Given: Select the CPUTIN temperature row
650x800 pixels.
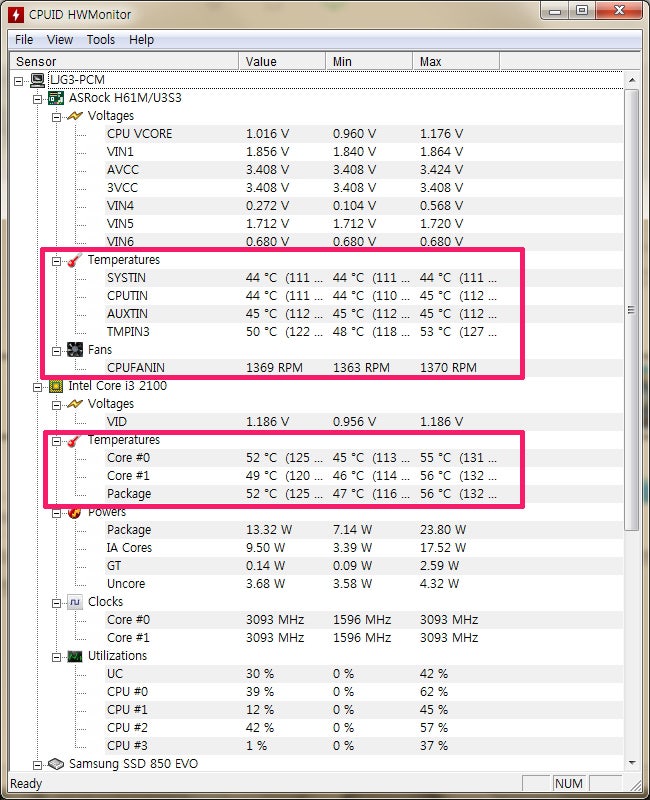Looking at the screenshot, I should pyautogui.click(x=364, y=295).
